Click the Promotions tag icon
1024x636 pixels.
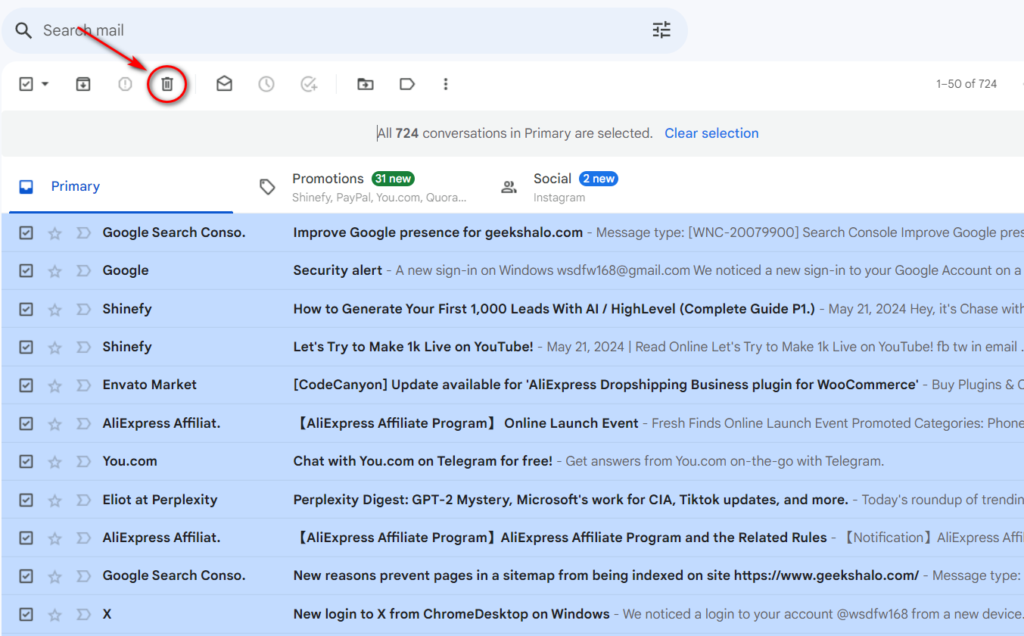tap(267, 187)
